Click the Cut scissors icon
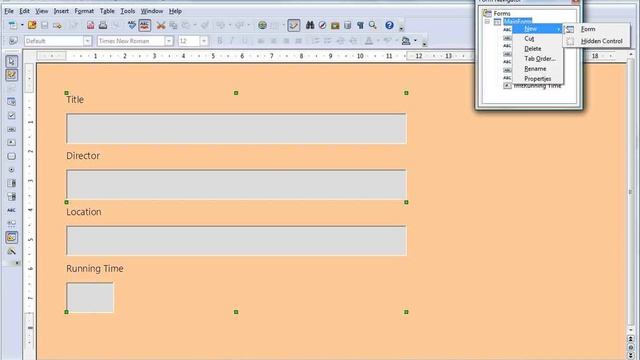Screen dimensions: 640x360 click(x=161, y=25)
